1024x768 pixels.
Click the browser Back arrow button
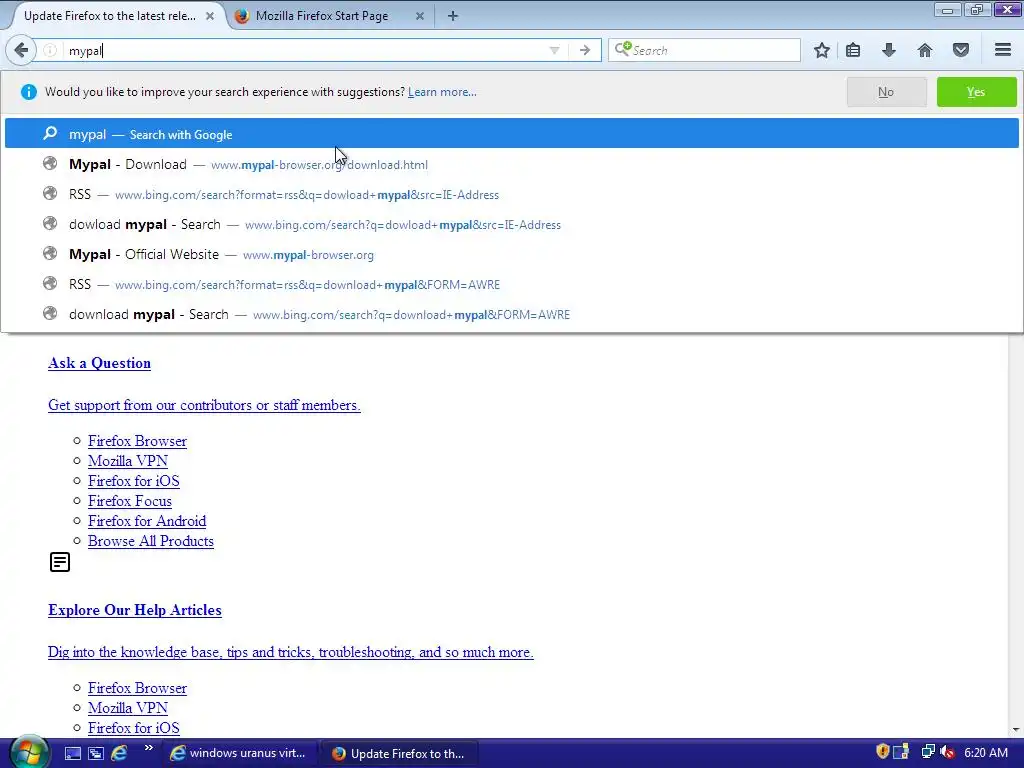(21, 50)
